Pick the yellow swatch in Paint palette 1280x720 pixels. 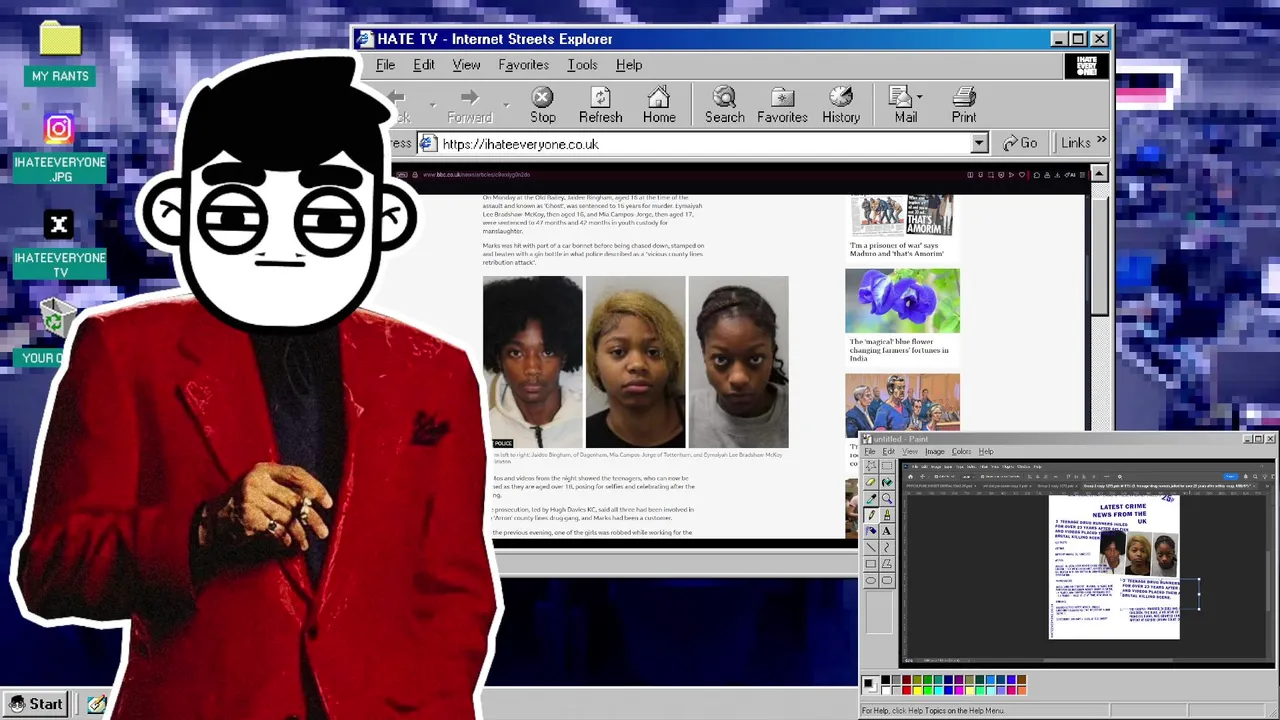click(x=917, y=690)
